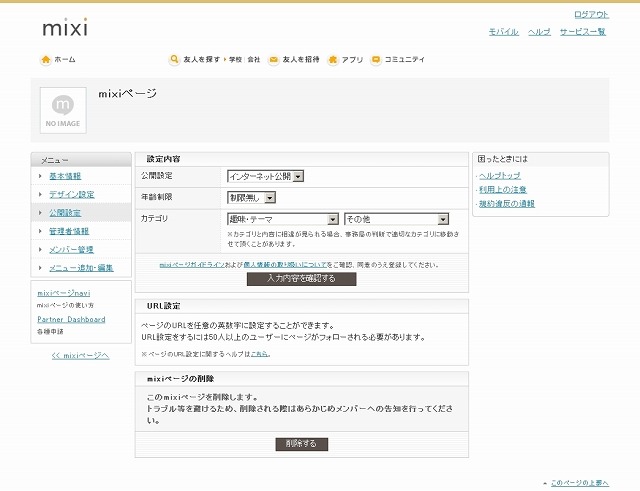Click the ログアウト link
Image resolution: width=640 pixels, height=491 pixels.
(591, 15)
